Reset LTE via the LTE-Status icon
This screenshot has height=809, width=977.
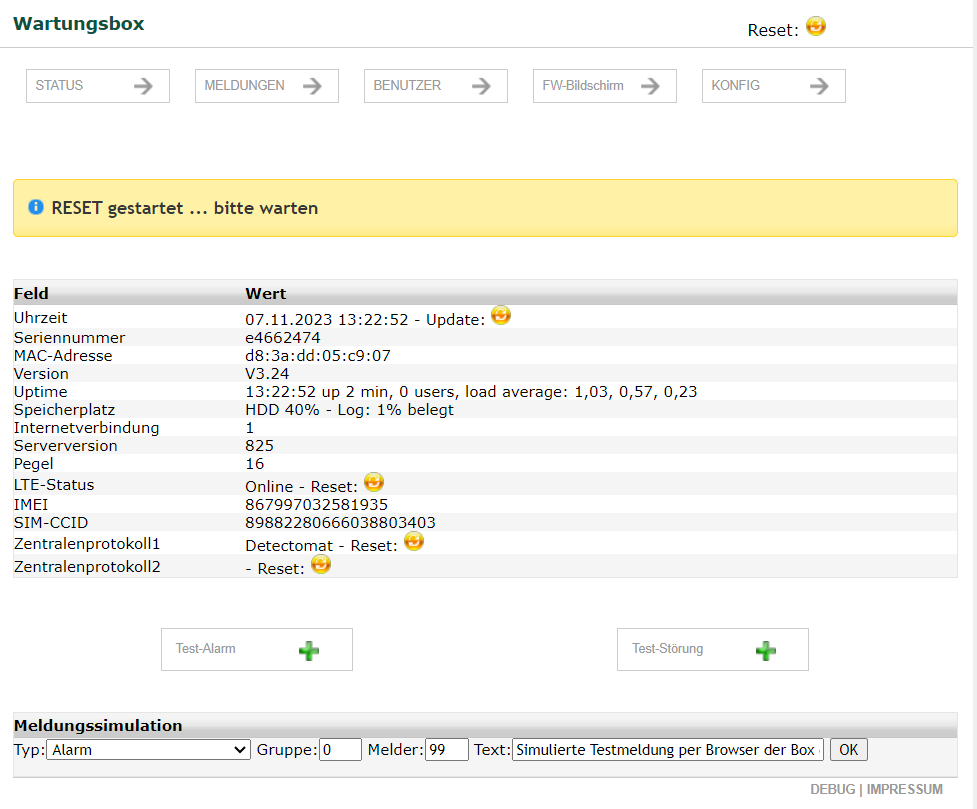coord(374,482)
